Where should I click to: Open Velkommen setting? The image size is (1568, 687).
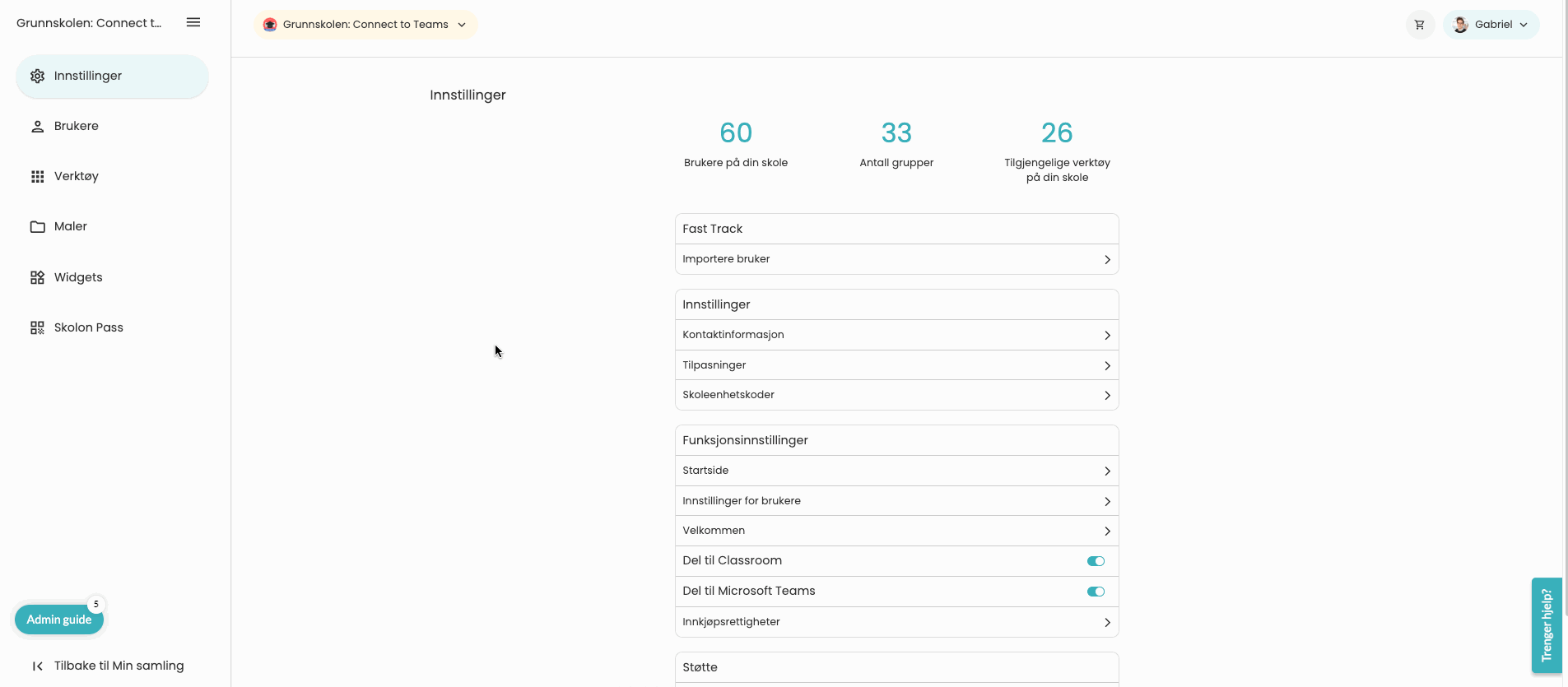point(896,531)
